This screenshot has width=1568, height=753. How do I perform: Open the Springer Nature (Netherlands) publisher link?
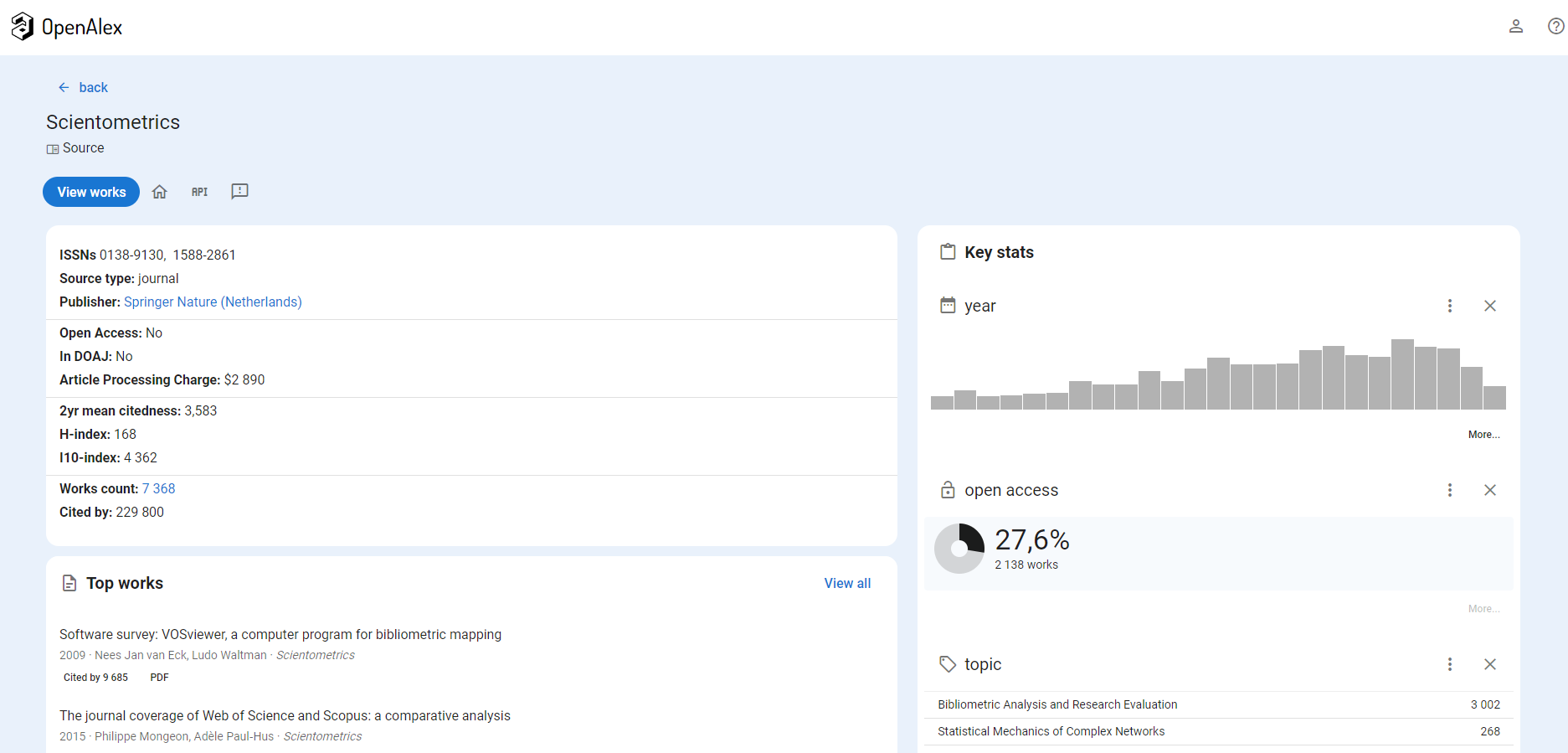pyautogui.click(x=213, y=302)
